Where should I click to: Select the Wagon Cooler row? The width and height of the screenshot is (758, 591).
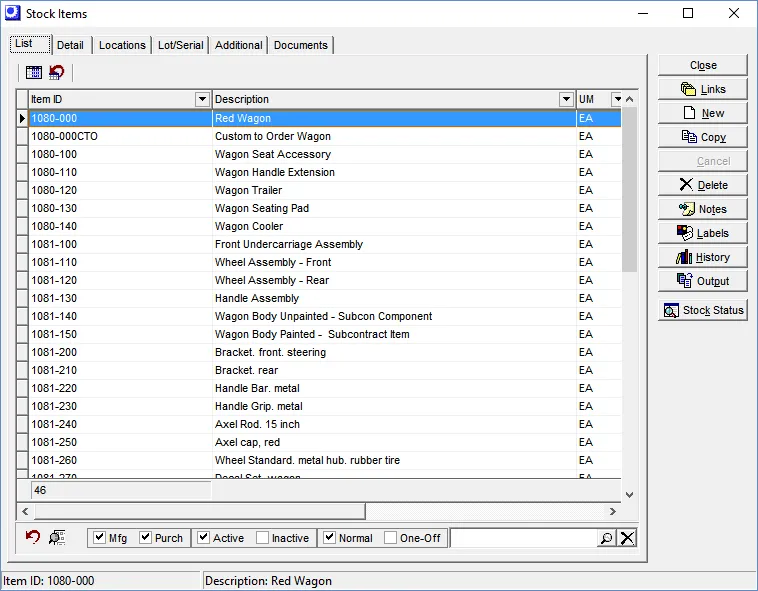249,226
